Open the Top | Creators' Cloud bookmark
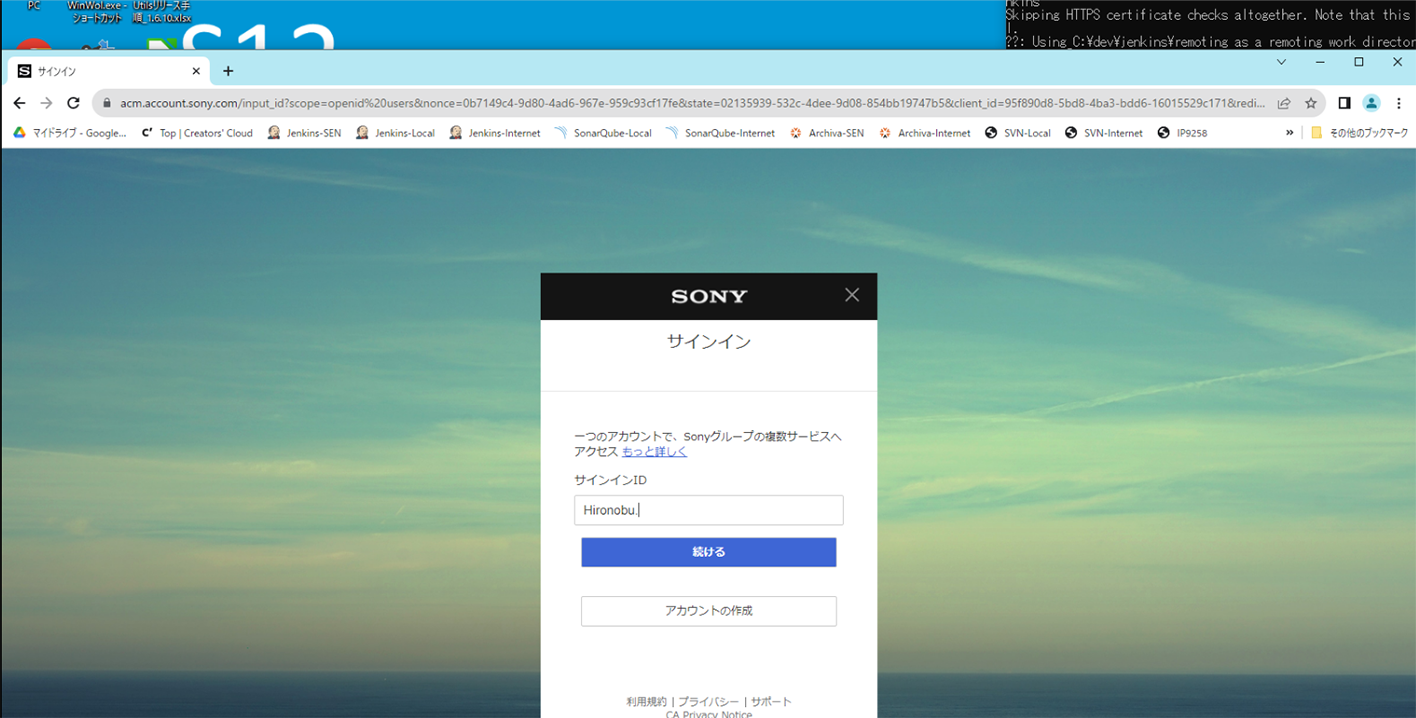This screenshot has width=1416, height=718. (x=198, y=133)
